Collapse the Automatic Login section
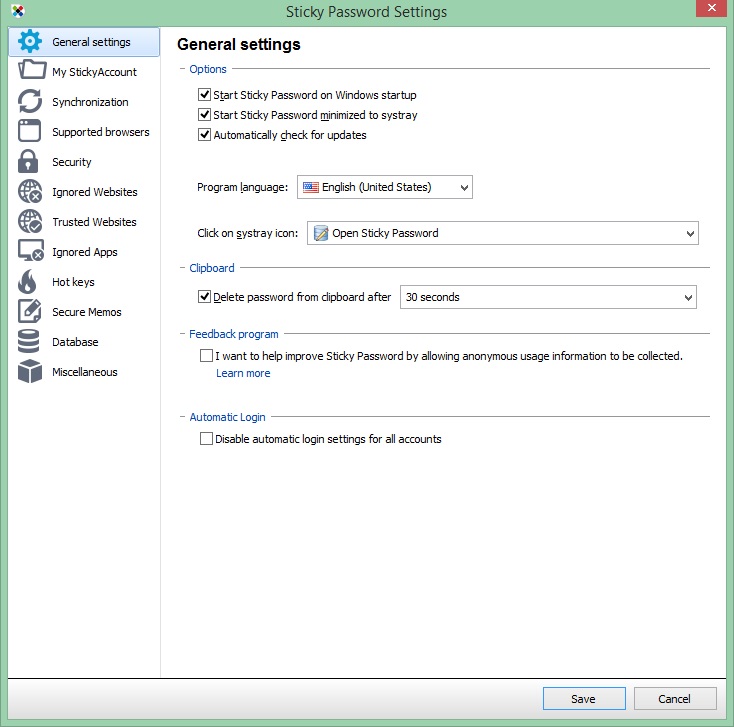Image resolution: width=734 pixels, height=727 pixels. click(x=183, y=417)
